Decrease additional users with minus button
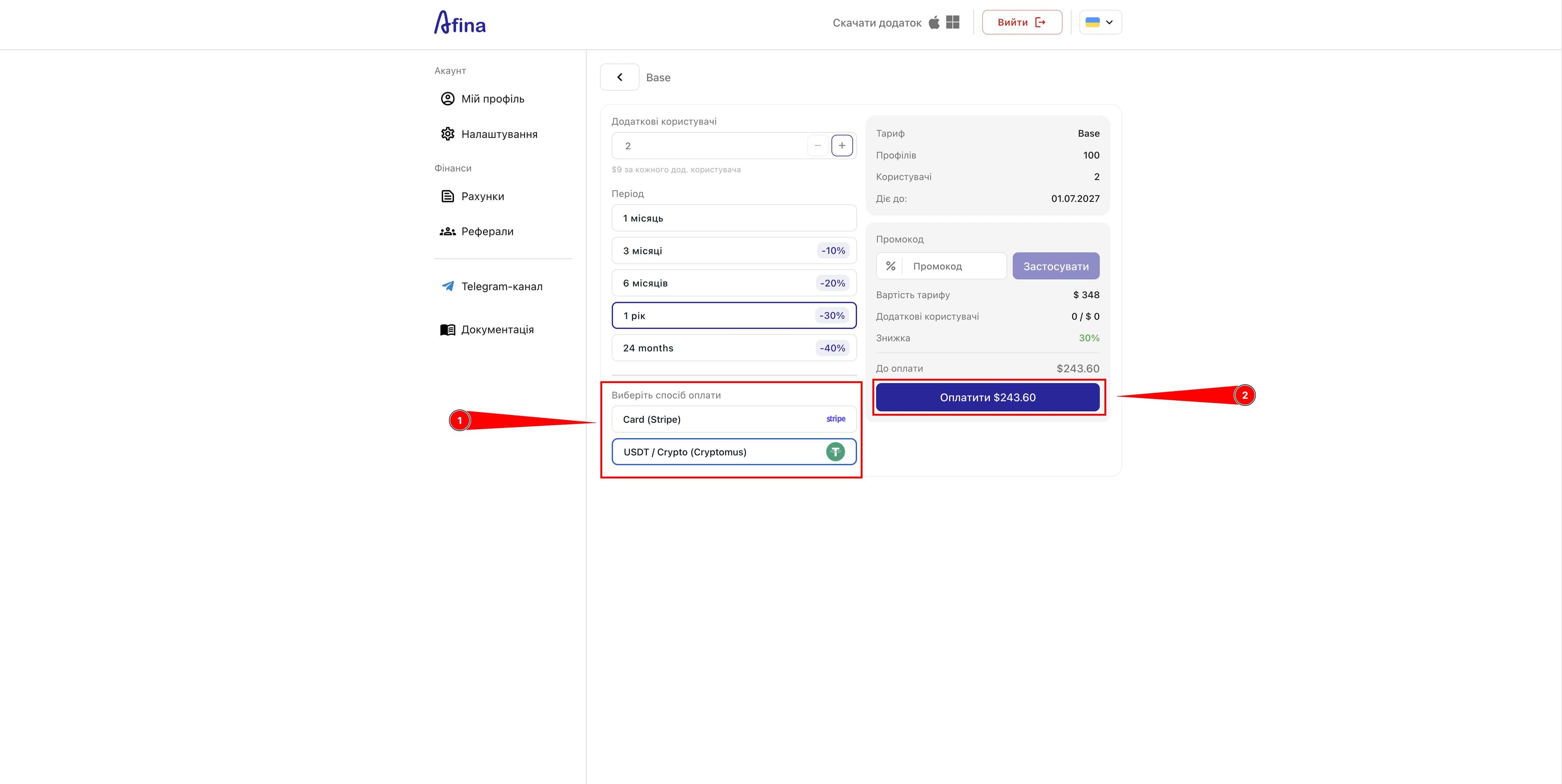Screen dimensions: 1562x784 (x=817, y=146)
